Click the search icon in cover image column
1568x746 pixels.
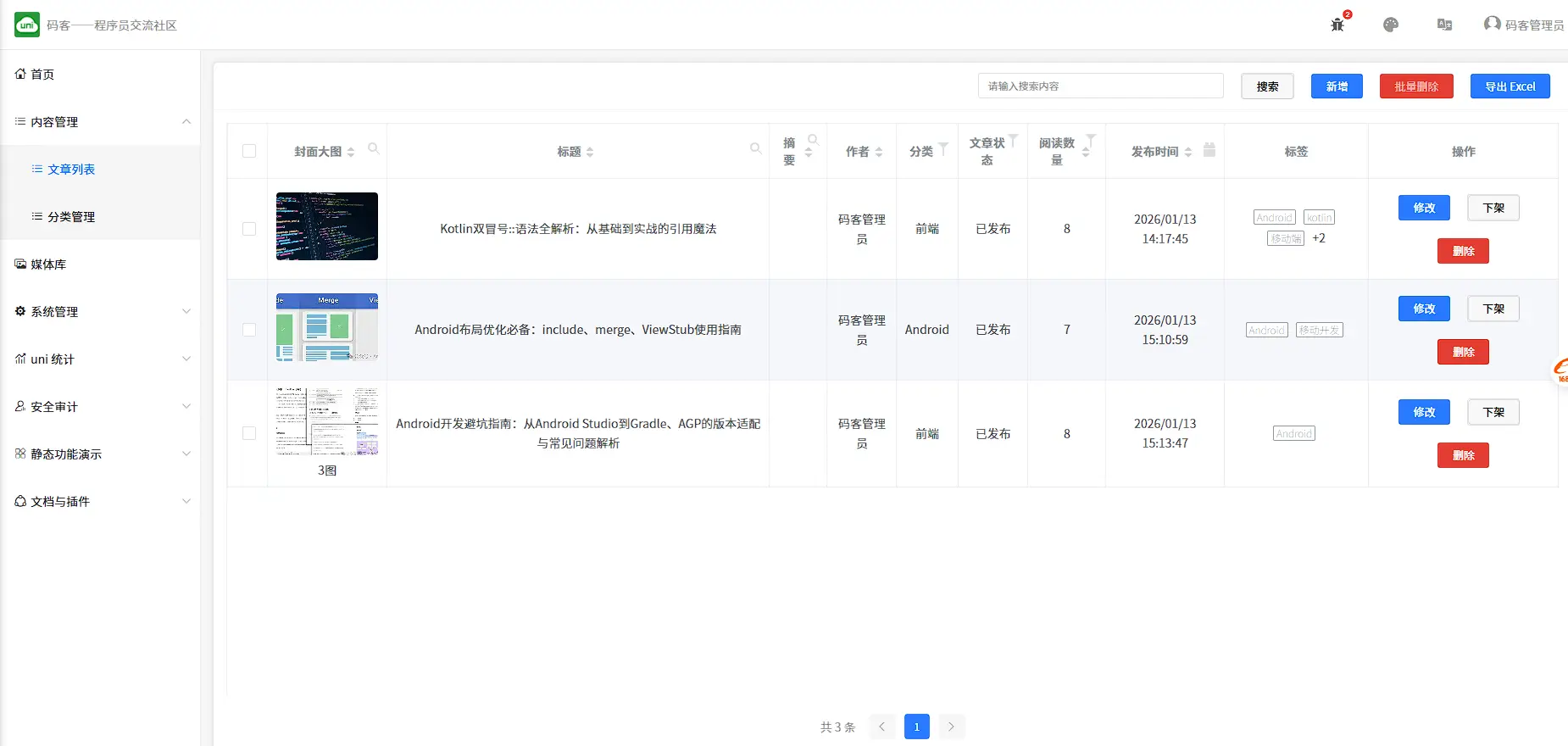click(x=373, y=148)
